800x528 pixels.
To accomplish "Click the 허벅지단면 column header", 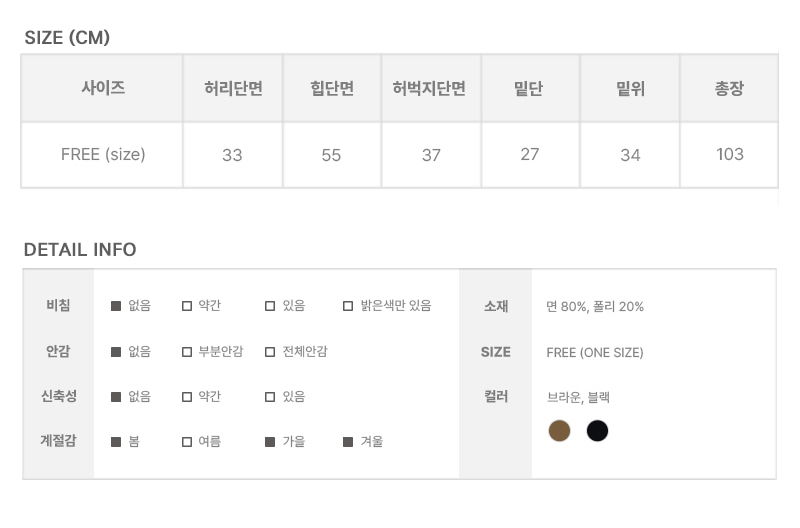I will 430,89.
